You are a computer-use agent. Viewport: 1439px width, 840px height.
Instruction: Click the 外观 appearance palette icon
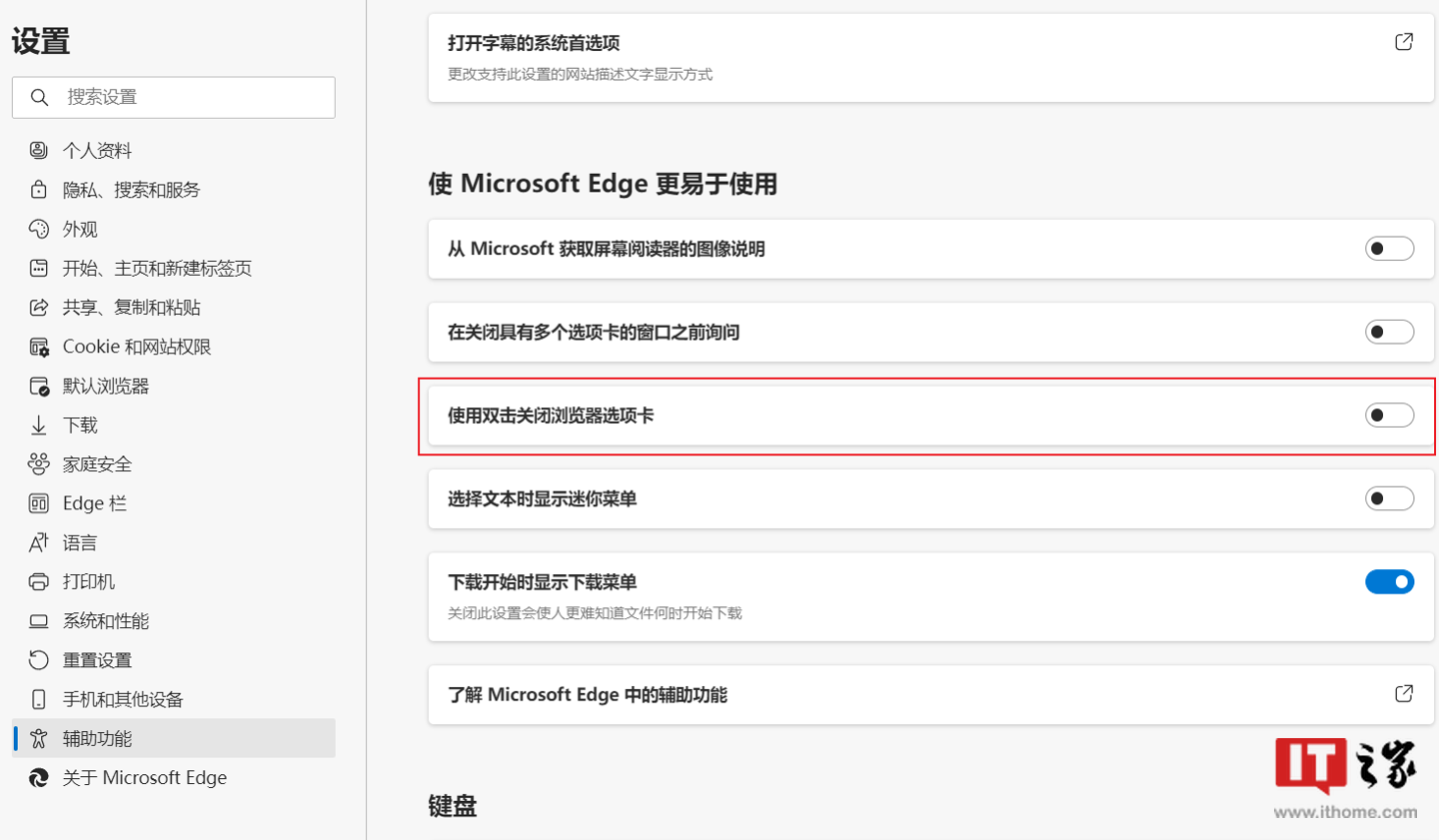(x=38, y=229)
